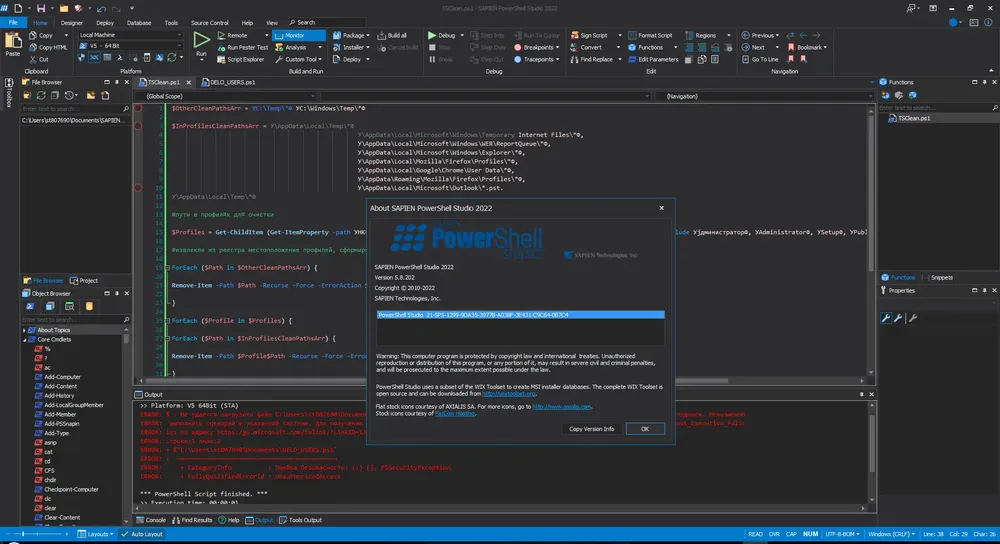Switch to the Project tab beside File Browser

tap(84, 281)
